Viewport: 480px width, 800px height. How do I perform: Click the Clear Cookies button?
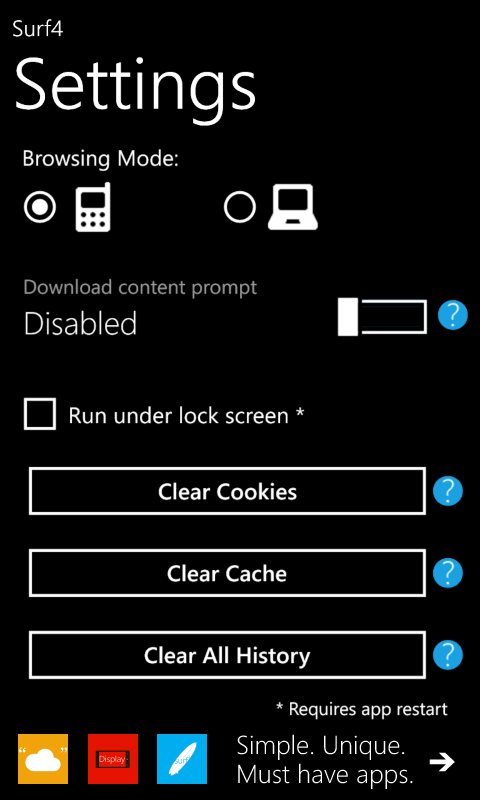click(x=228, y=491)
